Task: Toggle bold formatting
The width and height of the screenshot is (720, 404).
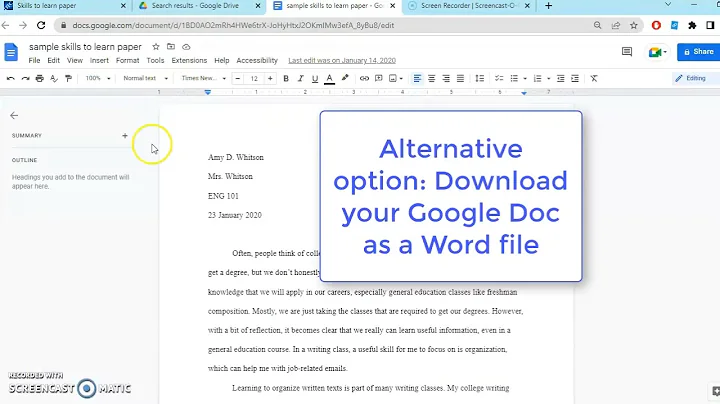Action: (x=286, y=79)
